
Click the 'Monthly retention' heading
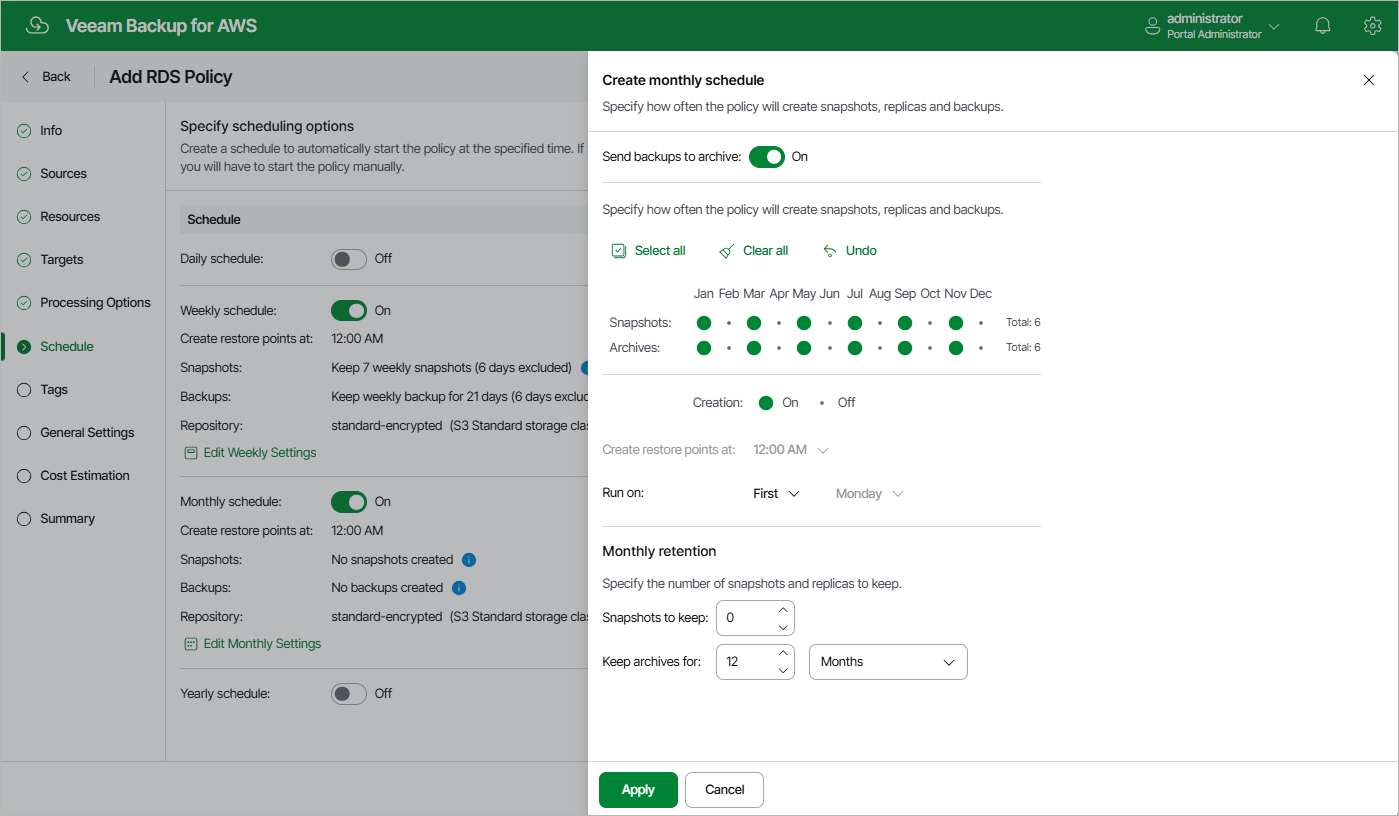(659, 552)
